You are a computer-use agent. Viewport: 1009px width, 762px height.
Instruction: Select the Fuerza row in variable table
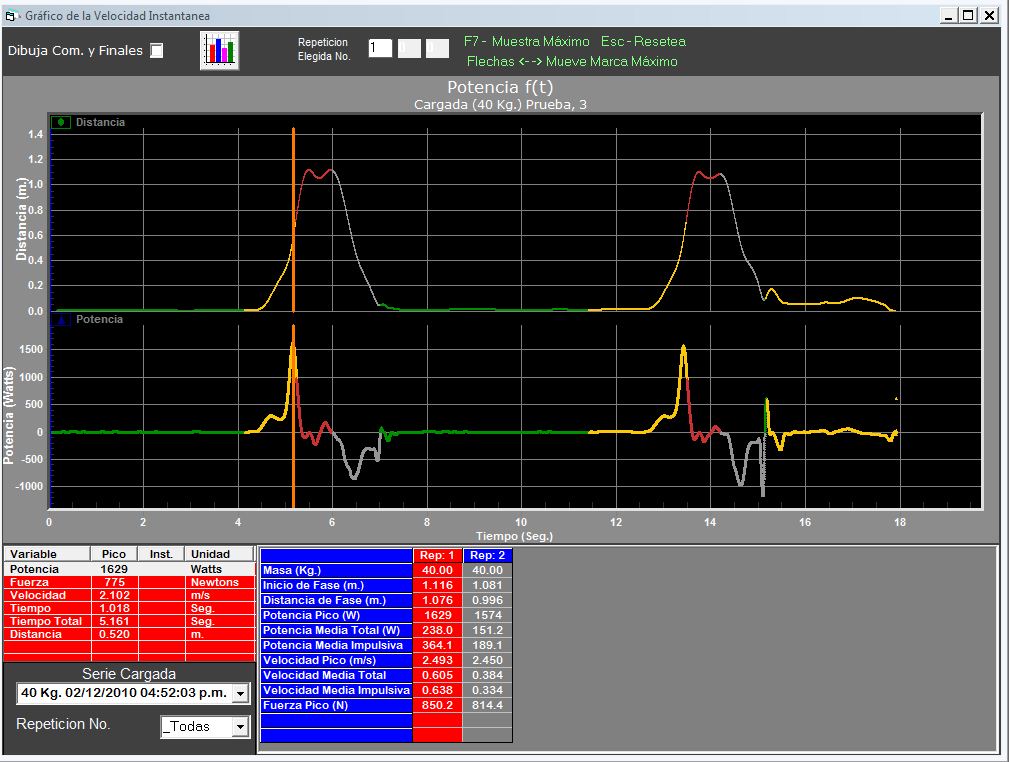(129, 582)
